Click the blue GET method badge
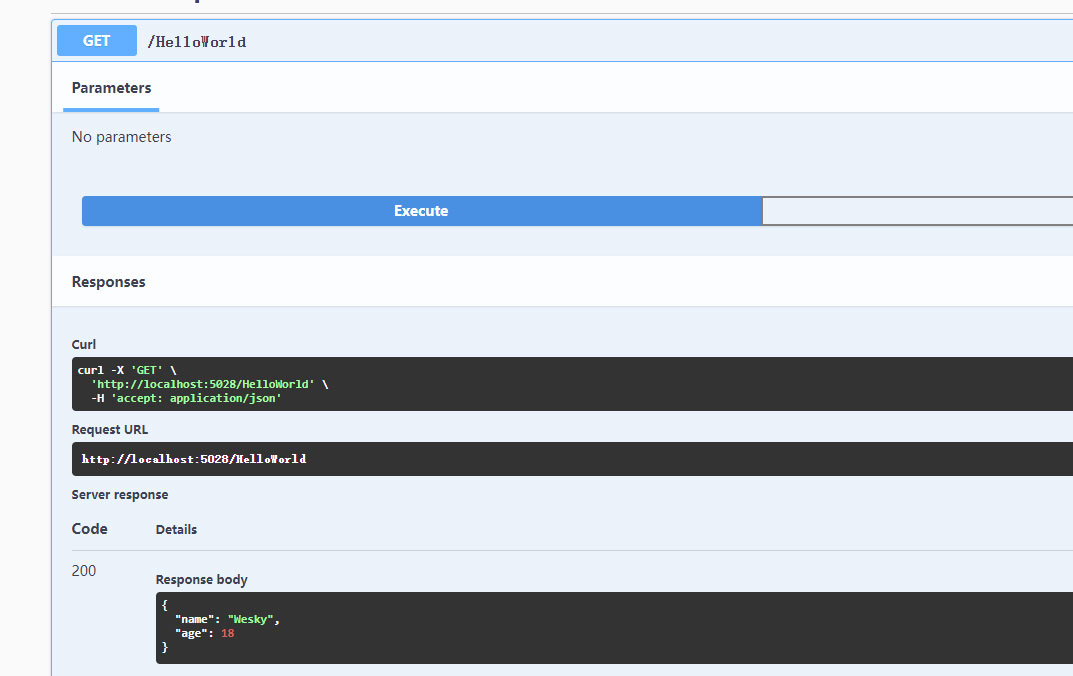Image resolution: width=1073 pixels, height=676 pixels. tap(97, 41)
